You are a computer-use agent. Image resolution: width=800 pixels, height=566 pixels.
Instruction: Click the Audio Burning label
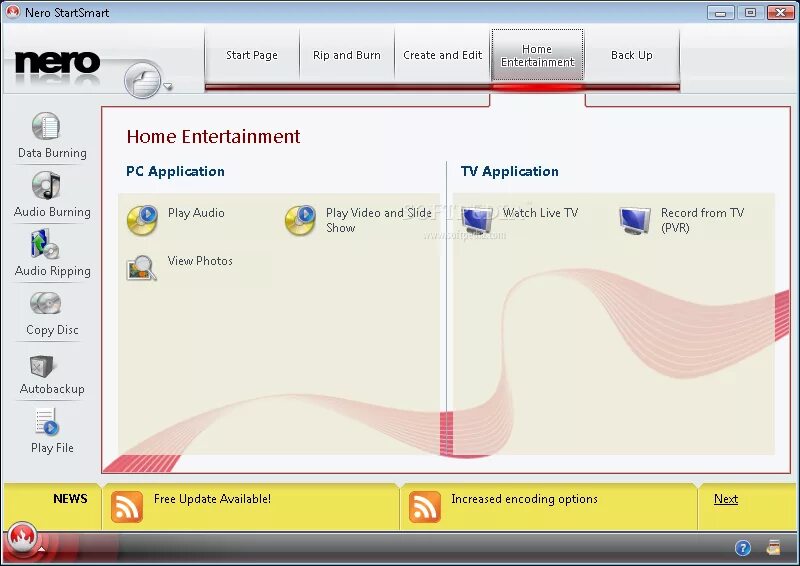pos(52,212)
